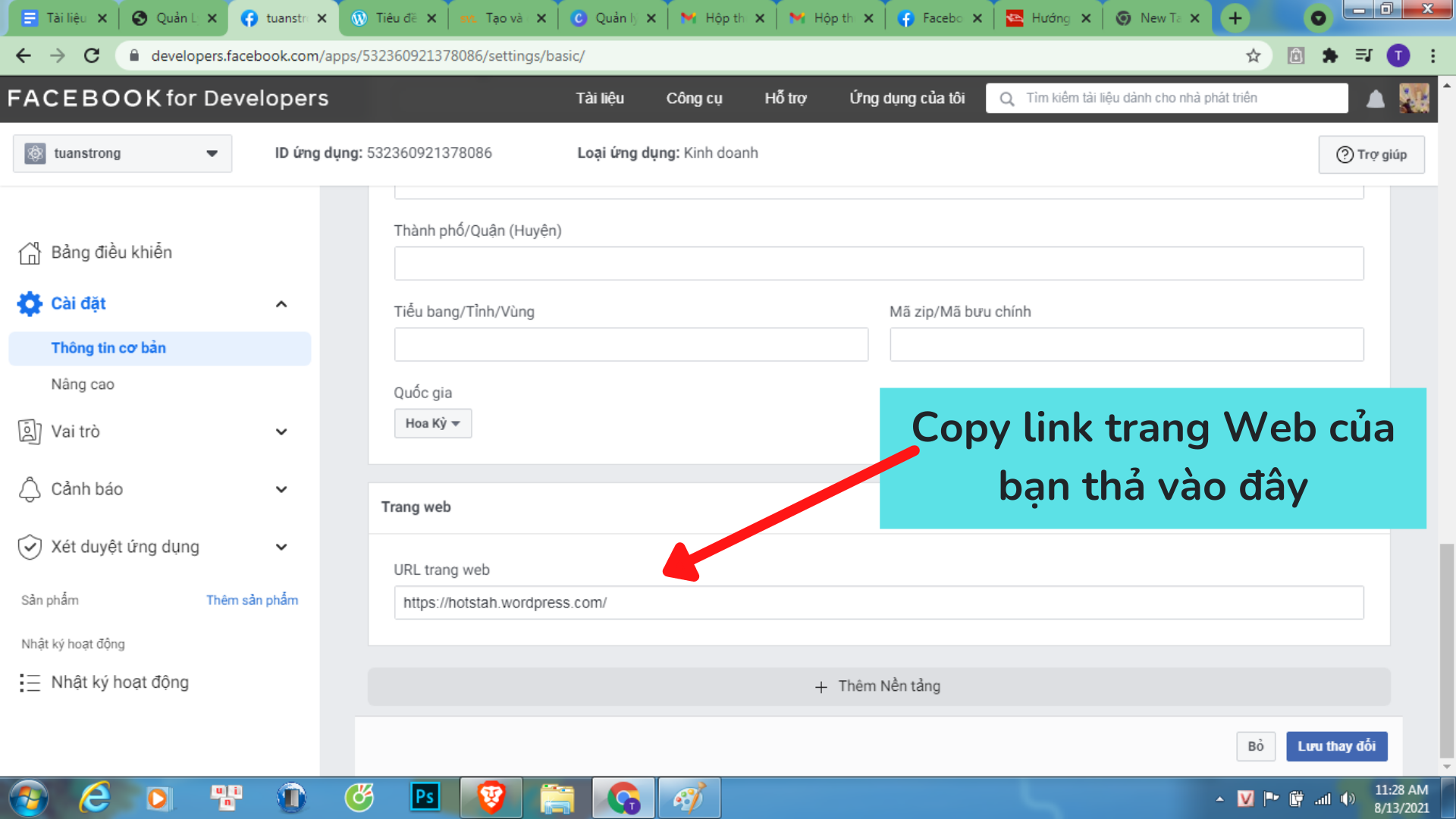Click the developer documentation search box
This screenshot has width=1456, height=819.
(x=1167, y=99)
